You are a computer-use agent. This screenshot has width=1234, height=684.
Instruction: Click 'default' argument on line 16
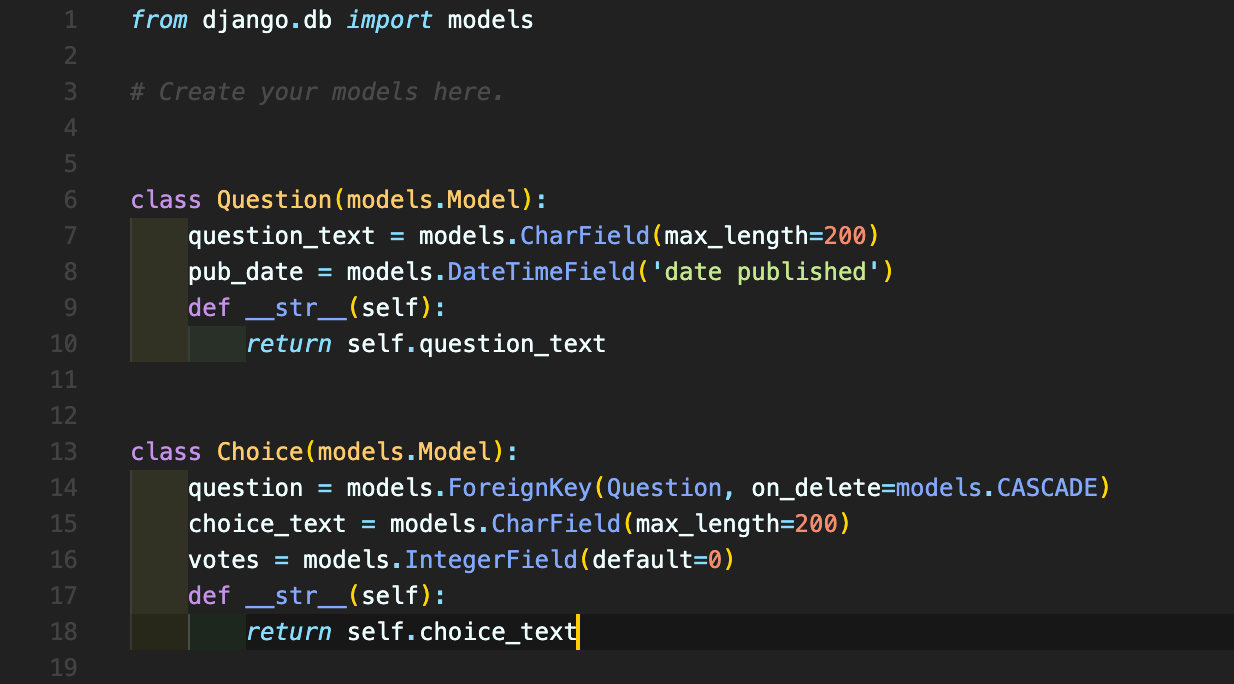pyautogui.click(x=643, y=560)
